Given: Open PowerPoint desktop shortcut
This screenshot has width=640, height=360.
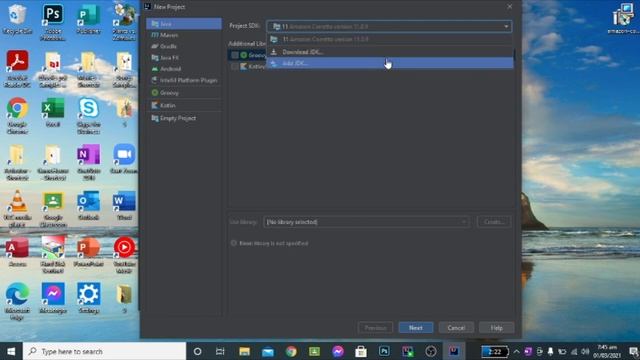Looking at the screenshot, I should pos(88,251).
